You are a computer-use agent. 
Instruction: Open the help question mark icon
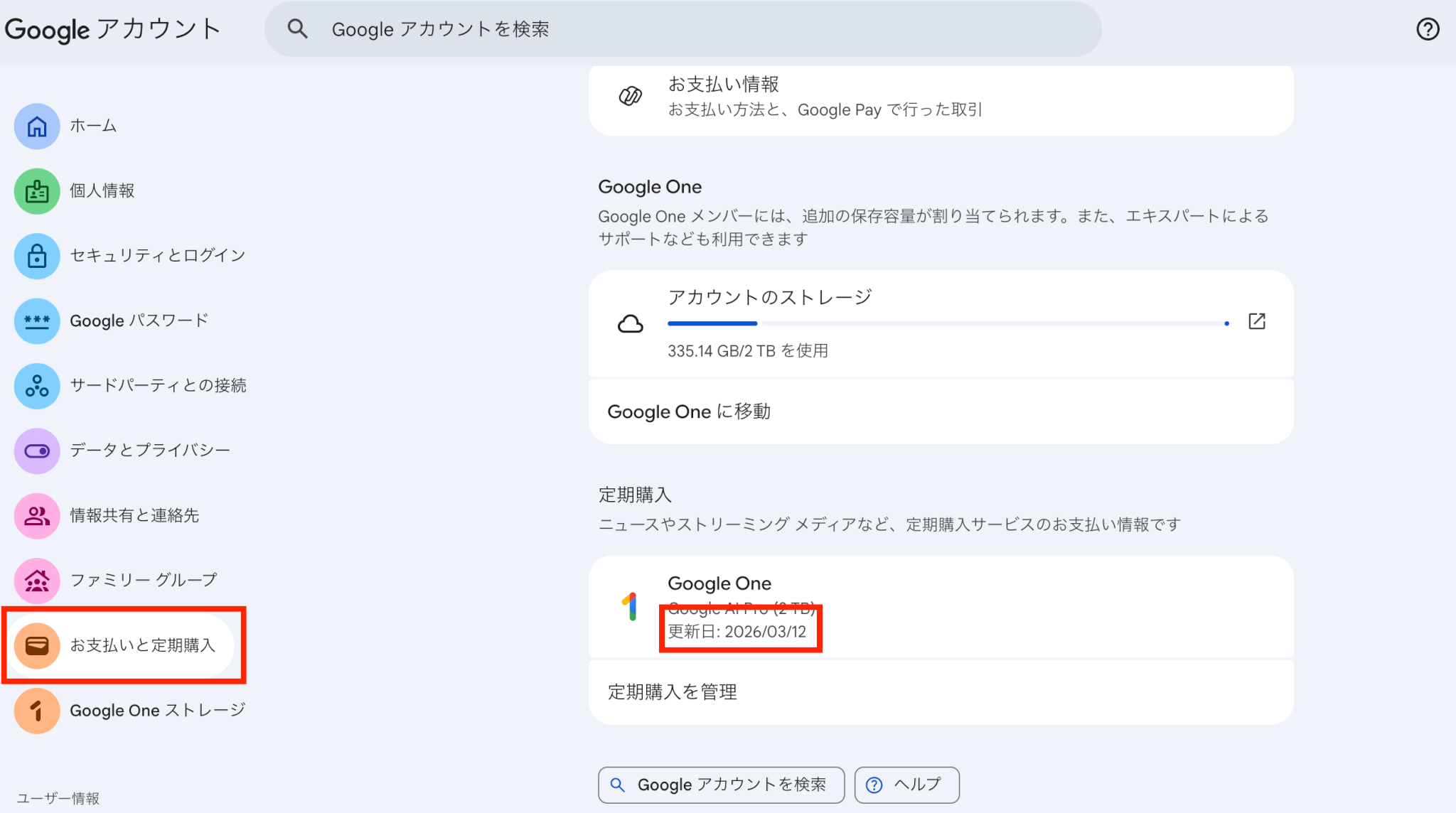click(1428, 29)
